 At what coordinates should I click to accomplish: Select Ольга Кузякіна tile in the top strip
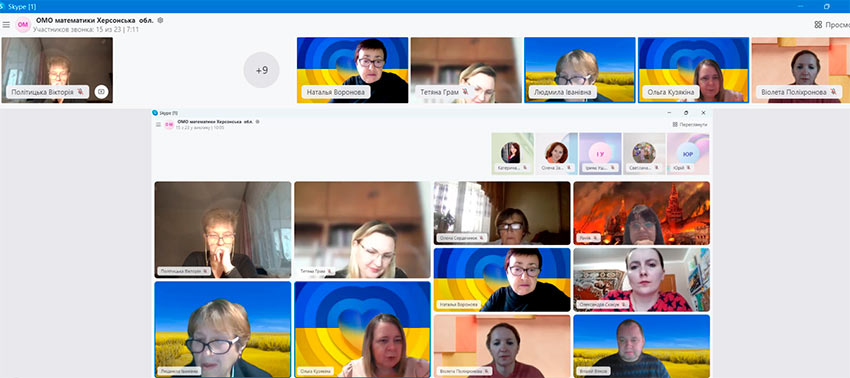tap(693, 70)
